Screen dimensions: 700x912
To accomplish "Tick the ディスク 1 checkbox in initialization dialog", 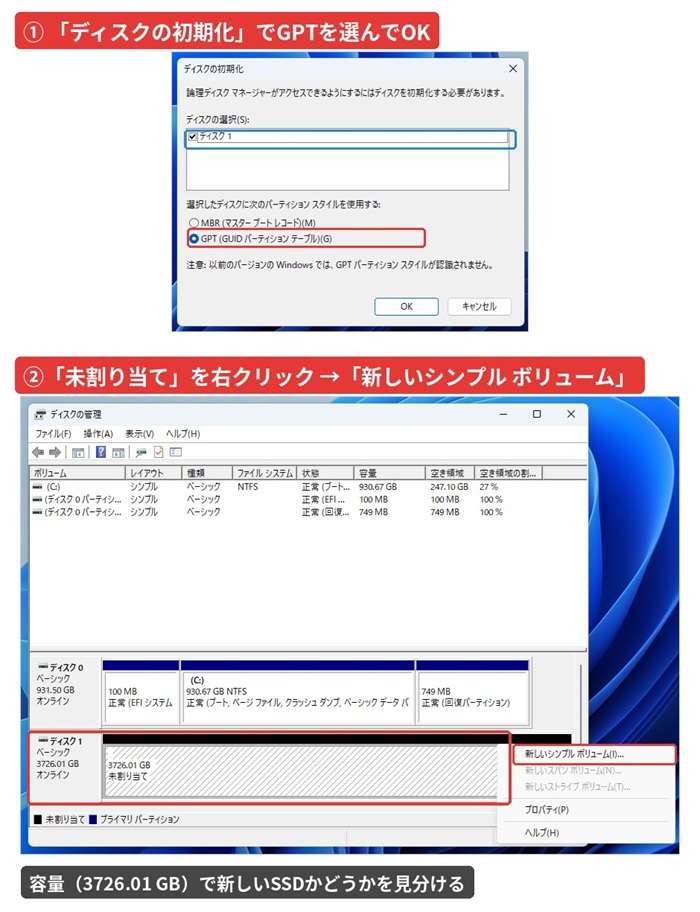I will pyautogui.click(x=192, y=137).
